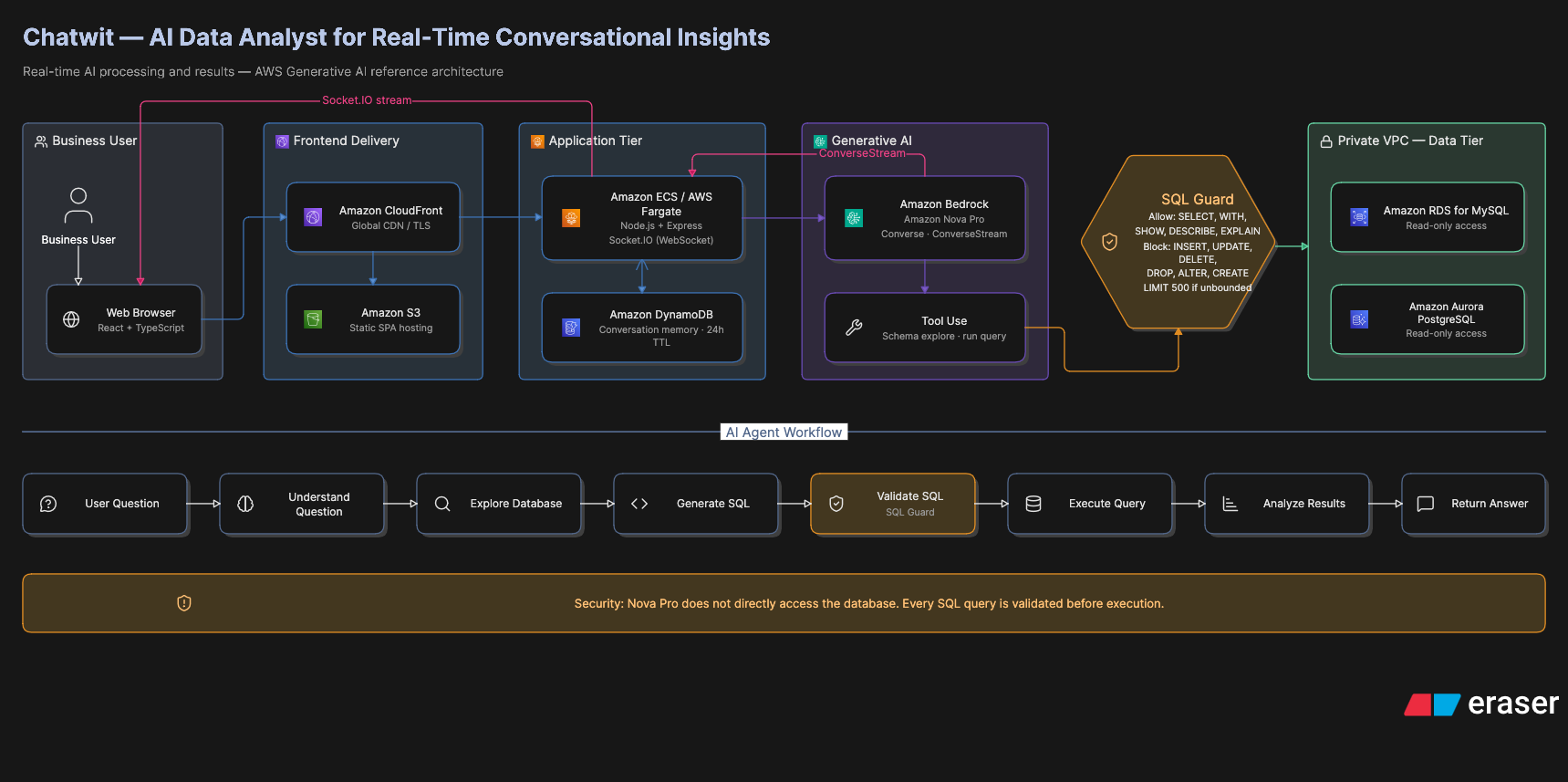Click the eraser logo
1568x782 pixels.
(x=1481, y=704)
